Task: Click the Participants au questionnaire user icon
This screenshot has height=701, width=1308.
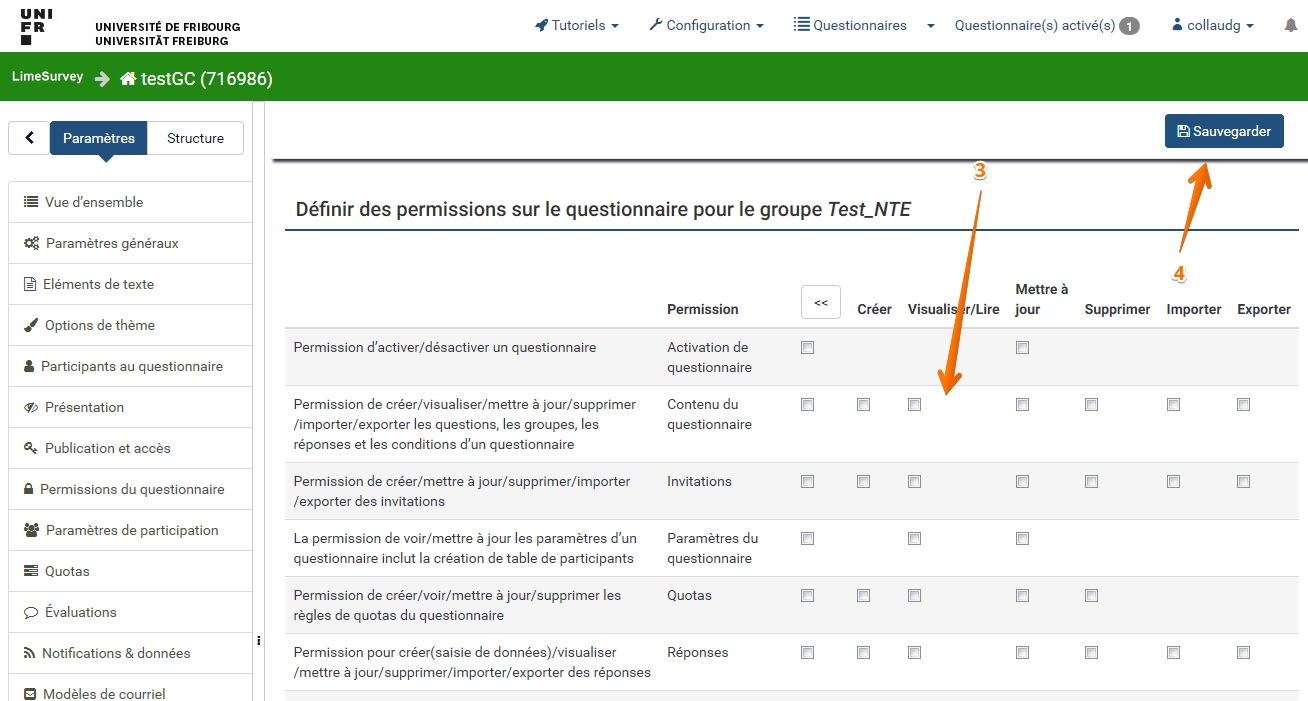Action: [x=29, y=366]
